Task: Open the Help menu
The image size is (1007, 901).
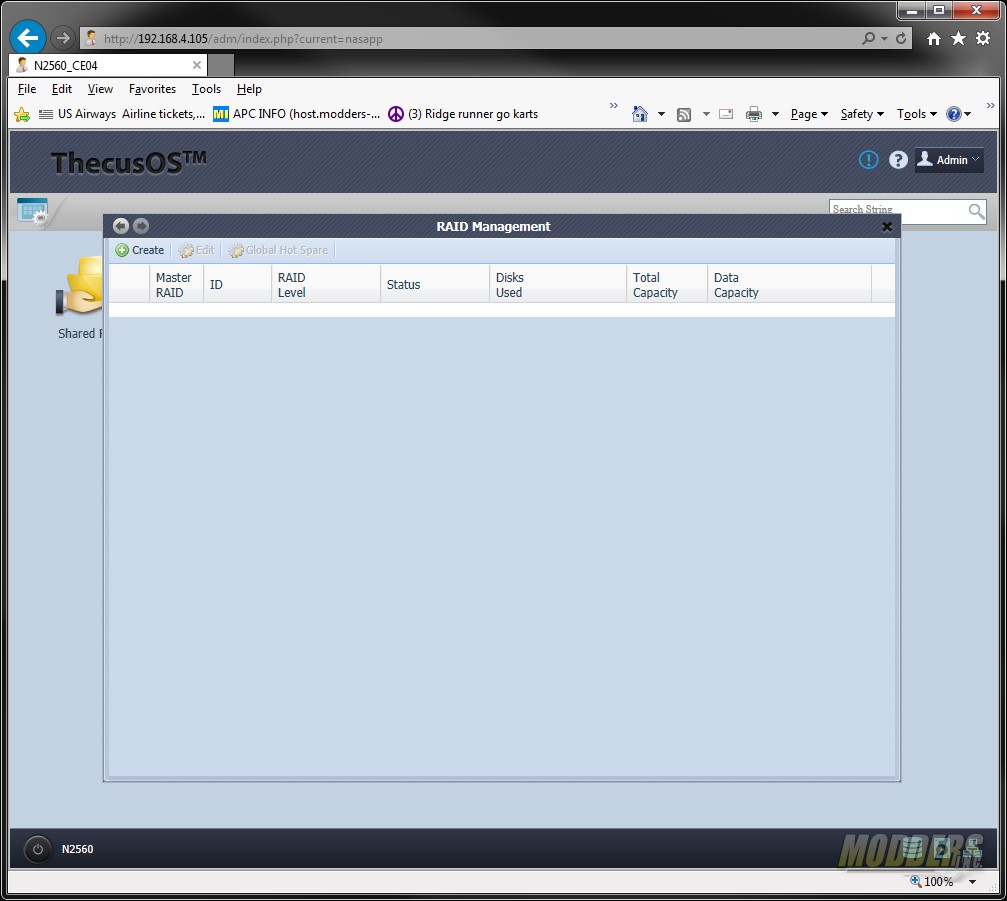Action: [x=249, y=89]
